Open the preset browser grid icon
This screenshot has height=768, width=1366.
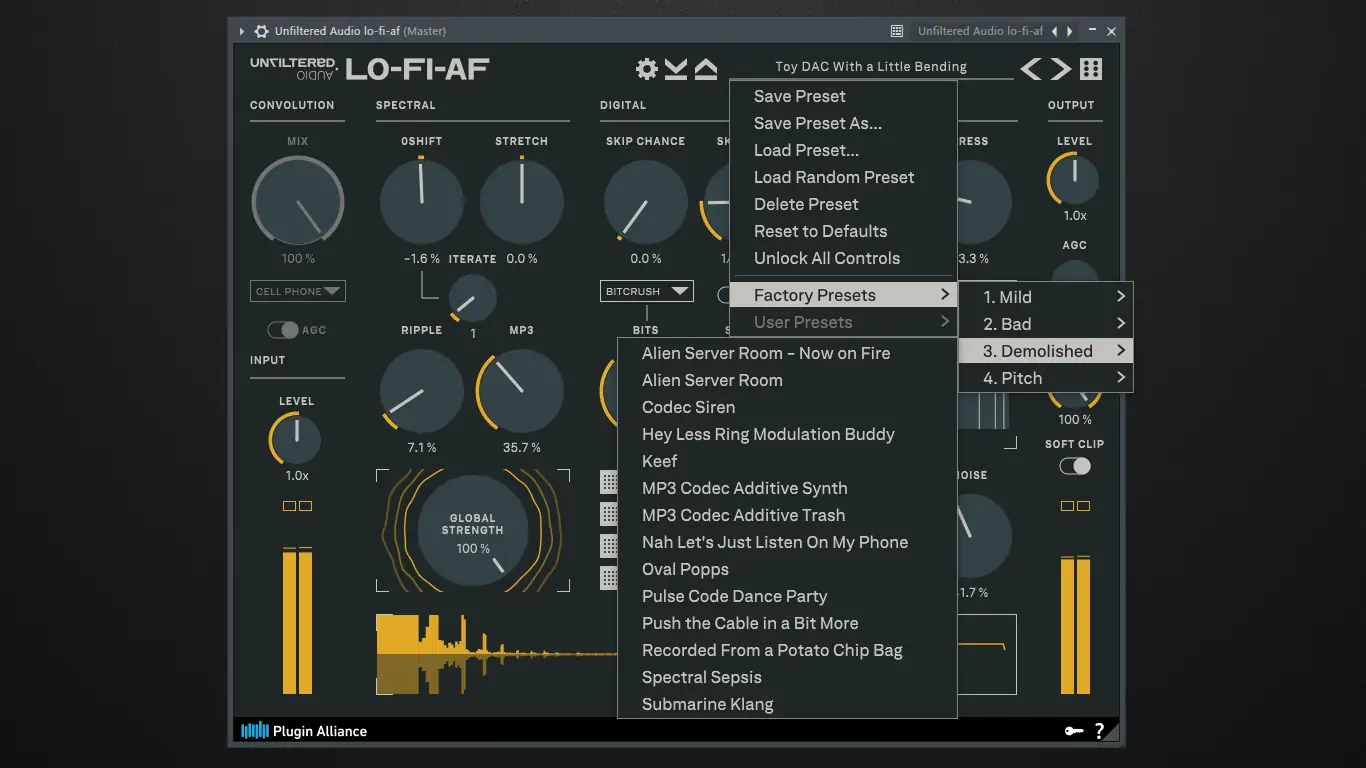pos(1091,68)
